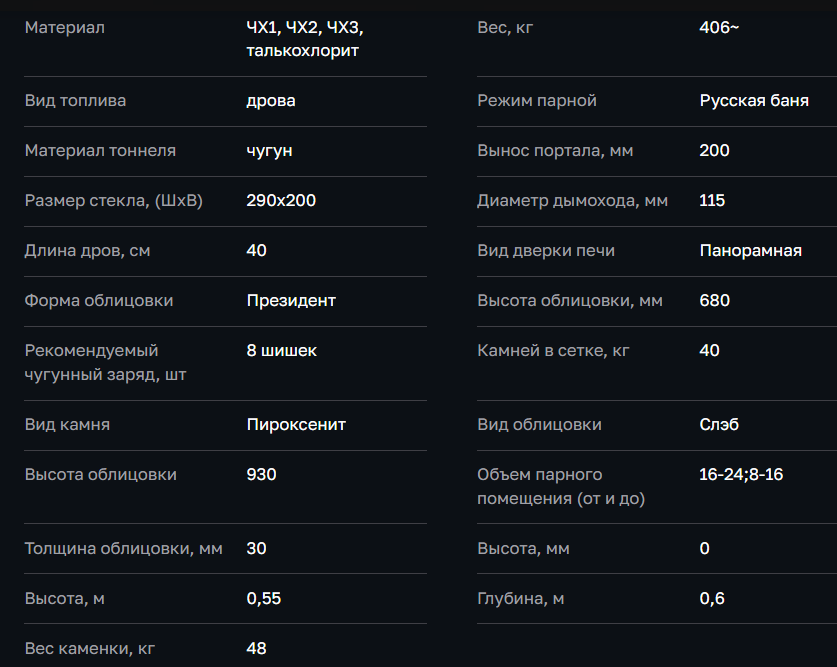The height and width of the screenshot is (667, 837).
Task: Click the glass size value '290x200'
Action: tap(281, 201)
